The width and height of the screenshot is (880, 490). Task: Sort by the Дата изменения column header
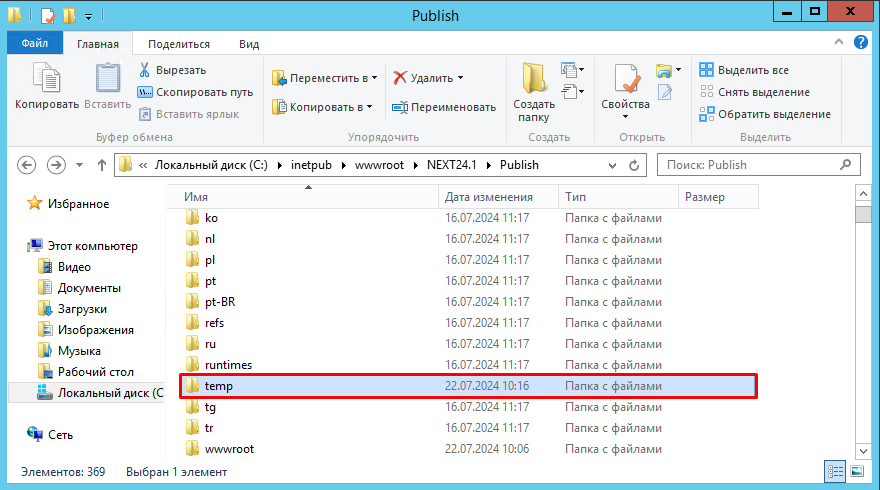click(x=498, y=197)
